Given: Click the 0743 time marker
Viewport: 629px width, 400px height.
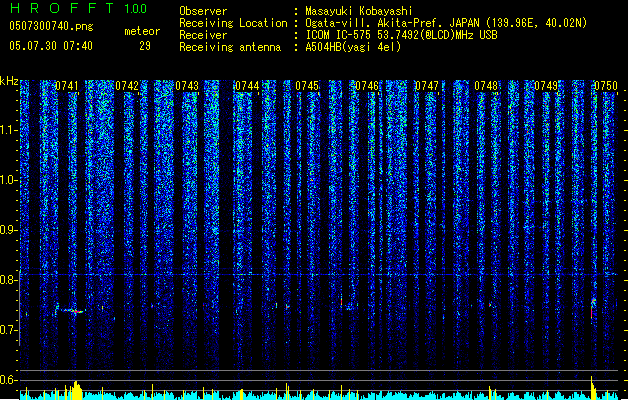Looking at the screenshot, I should point(187,86).
